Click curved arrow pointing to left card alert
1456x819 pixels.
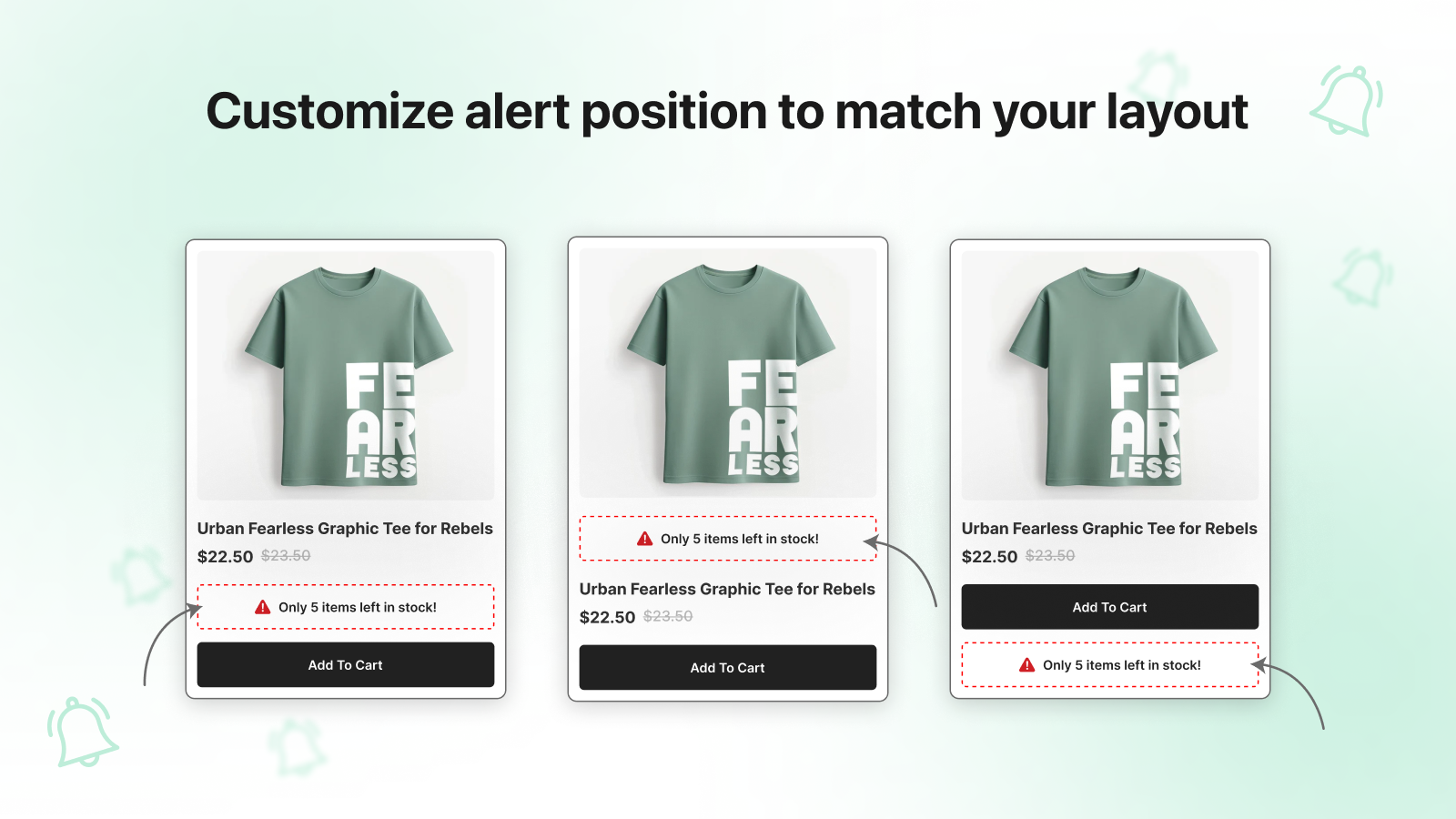pyautogui.click(x=171, y=643)
